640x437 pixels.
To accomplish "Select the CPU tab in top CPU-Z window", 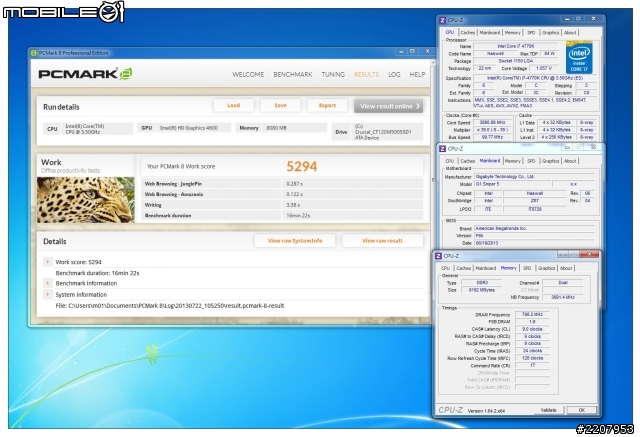I will [x=450, y=32].
